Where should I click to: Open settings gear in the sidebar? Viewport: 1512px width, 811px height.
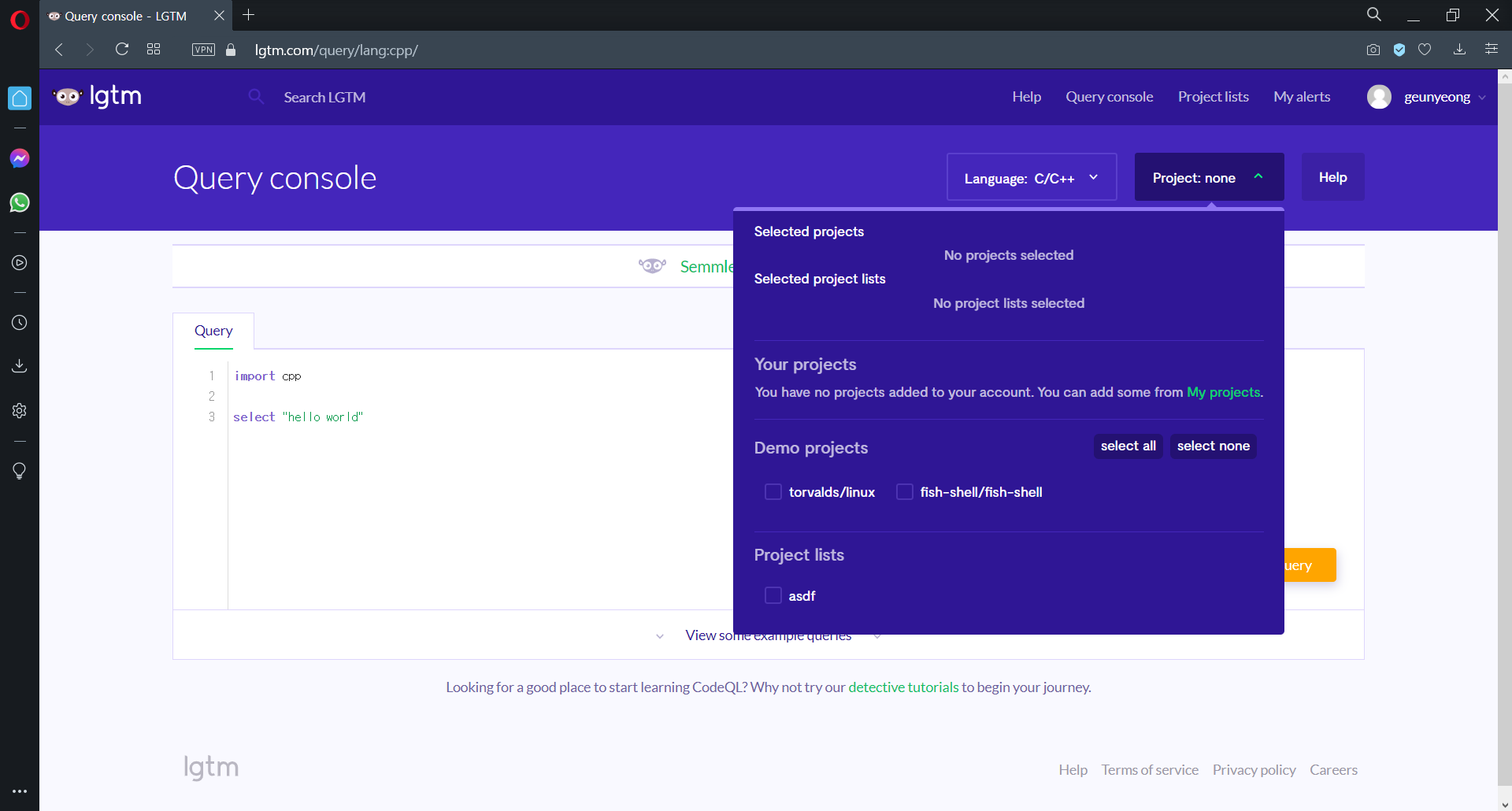(20, 410)
